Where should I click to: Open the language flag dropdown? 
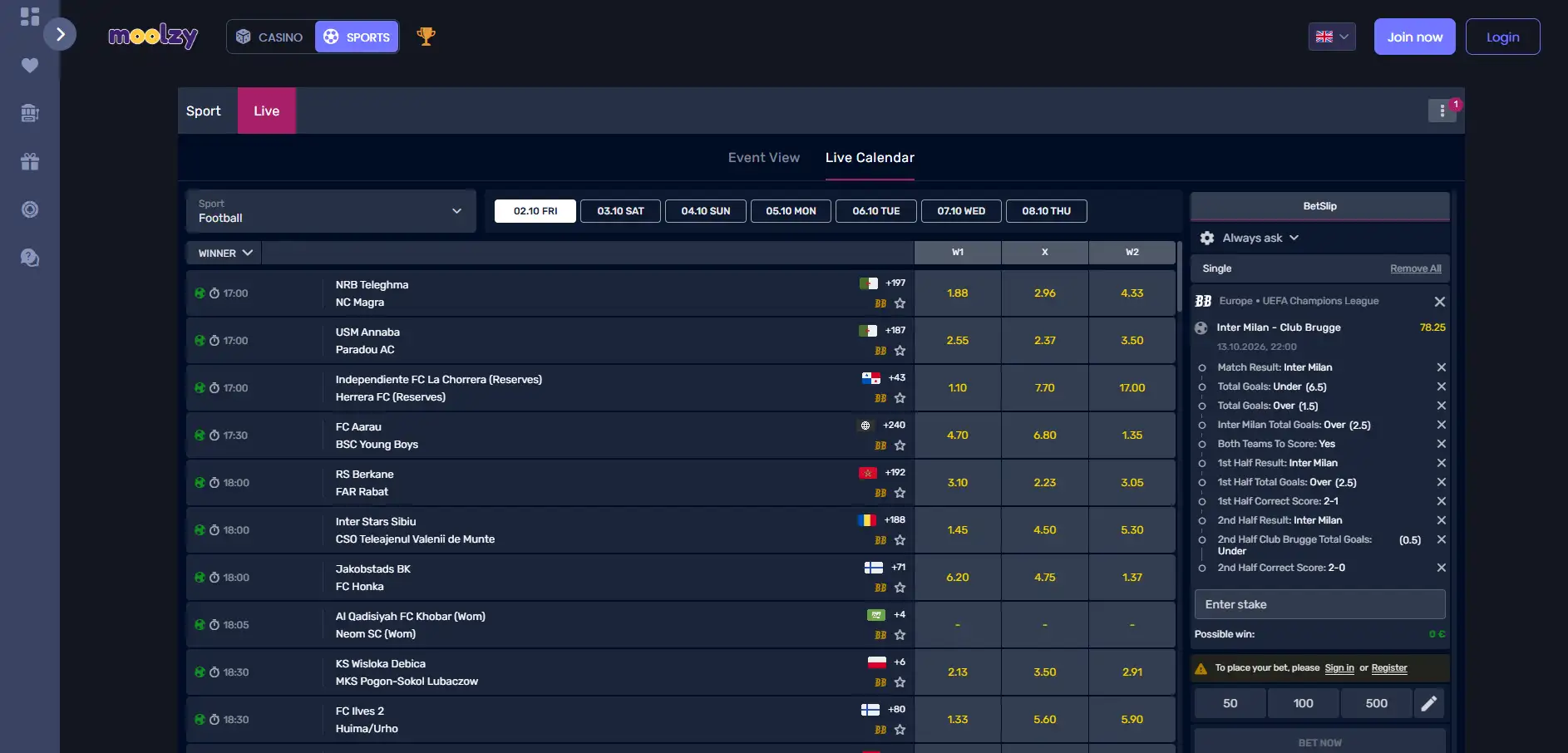(1332, 37)
